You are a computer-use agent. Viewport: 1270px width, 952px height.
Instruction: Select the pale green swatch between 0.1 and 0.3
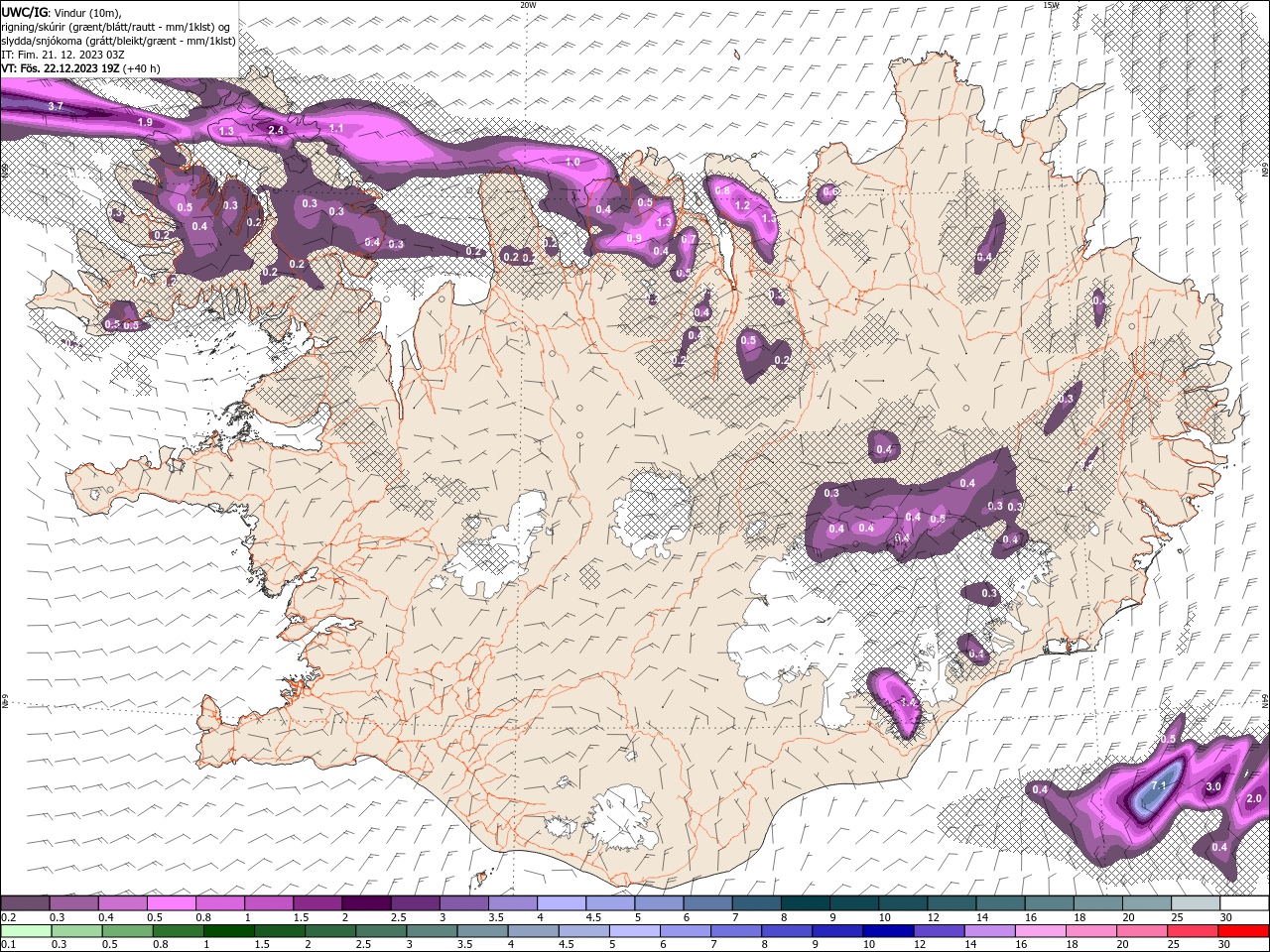coord(25,931)
